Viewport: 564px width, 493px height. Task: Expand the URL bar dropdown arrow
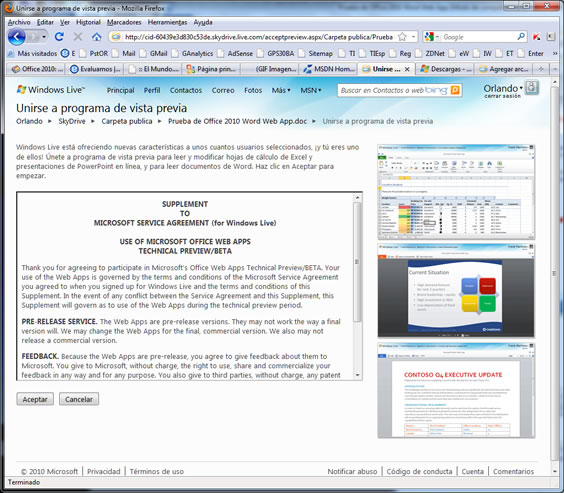point(413,37)
